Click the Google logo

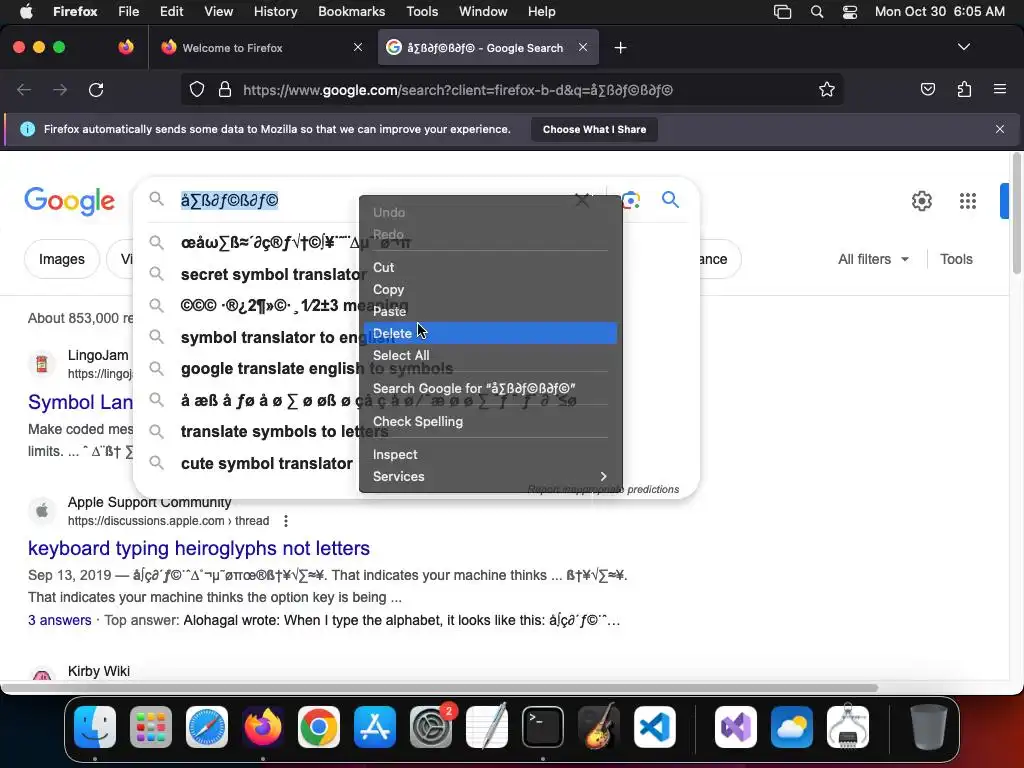click(x=70, y=200)
